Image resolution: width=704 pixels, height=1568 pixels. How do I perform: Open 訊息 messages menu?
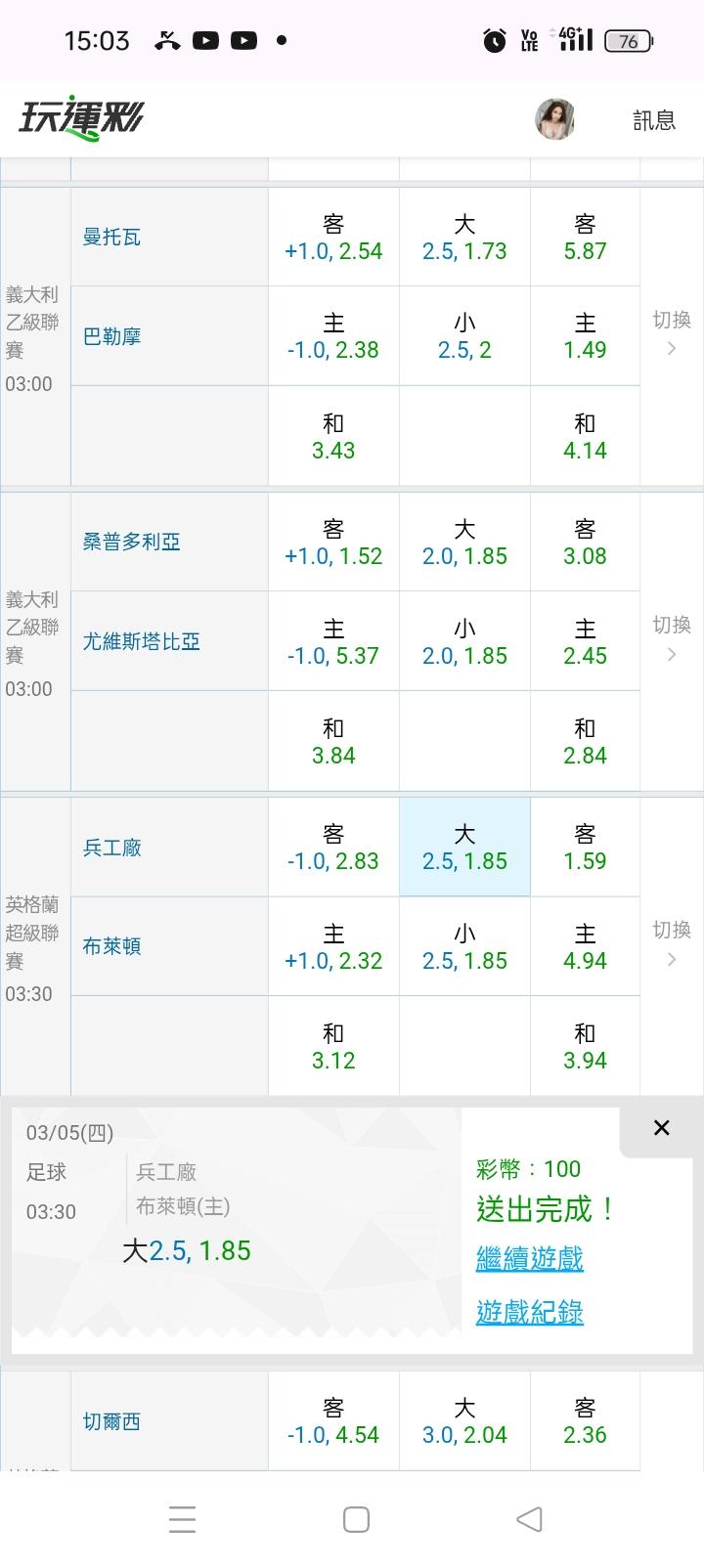click(x=654, y=120)
